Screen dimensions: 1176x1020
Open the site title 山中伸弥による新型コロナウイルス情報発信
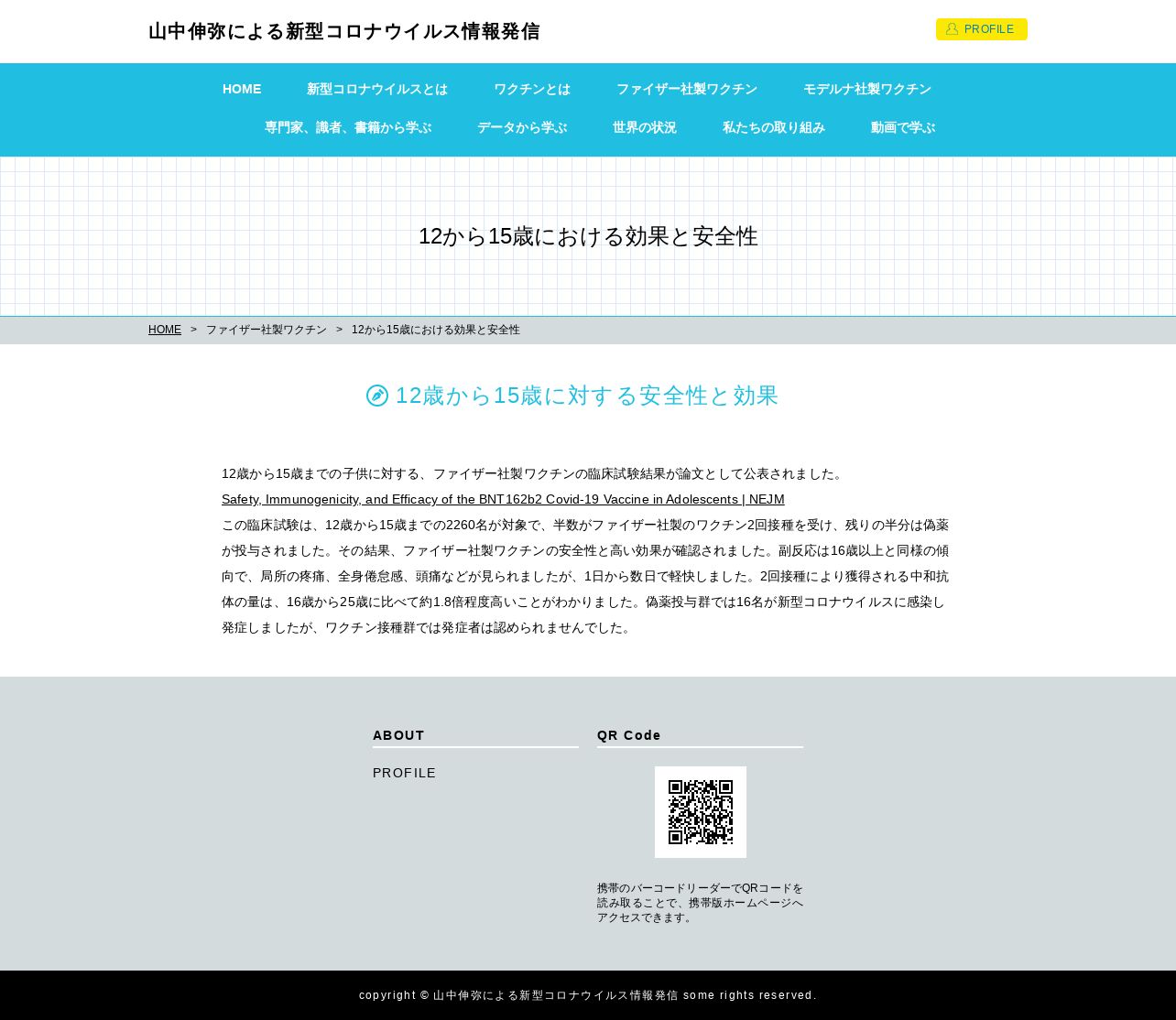coord(343,31)
